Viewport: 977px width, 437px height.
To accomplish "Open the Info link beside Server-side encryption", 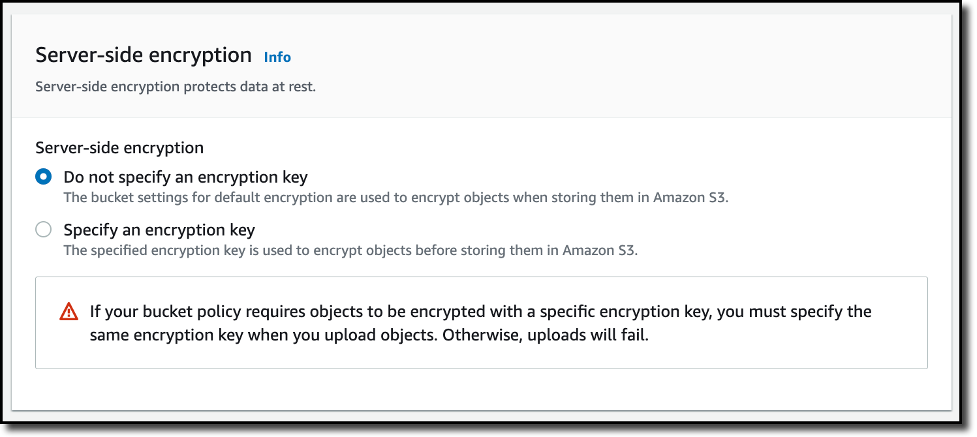I will (x=277, y=57).
